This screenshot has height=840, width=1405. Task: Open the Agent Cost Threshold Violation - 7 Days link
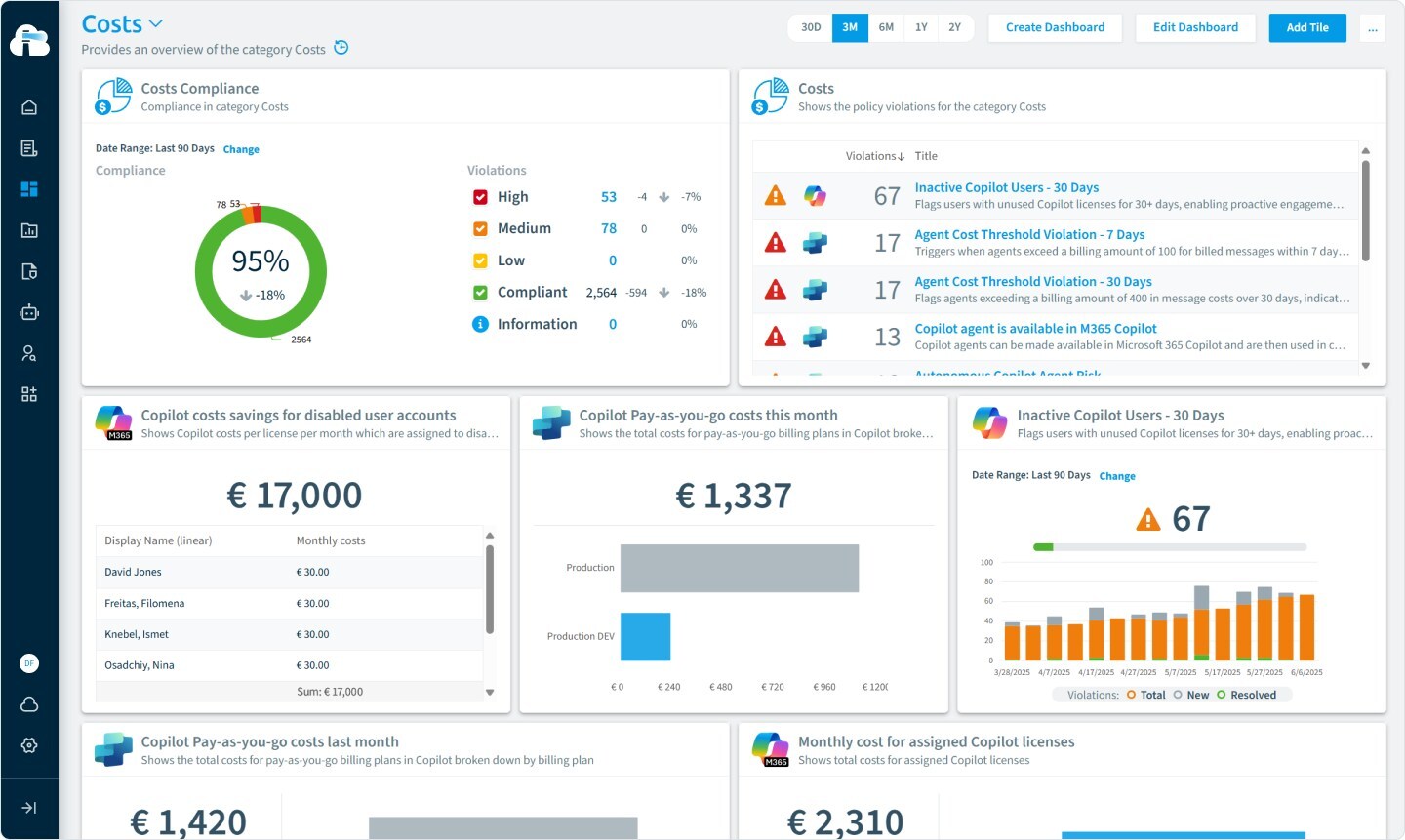1029,234
